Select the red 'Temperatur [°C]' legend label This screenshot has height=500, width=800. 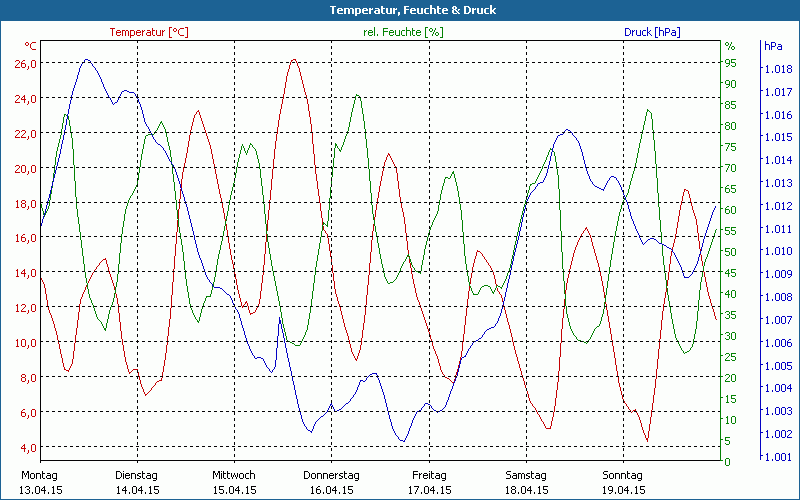tap(149, 32)
